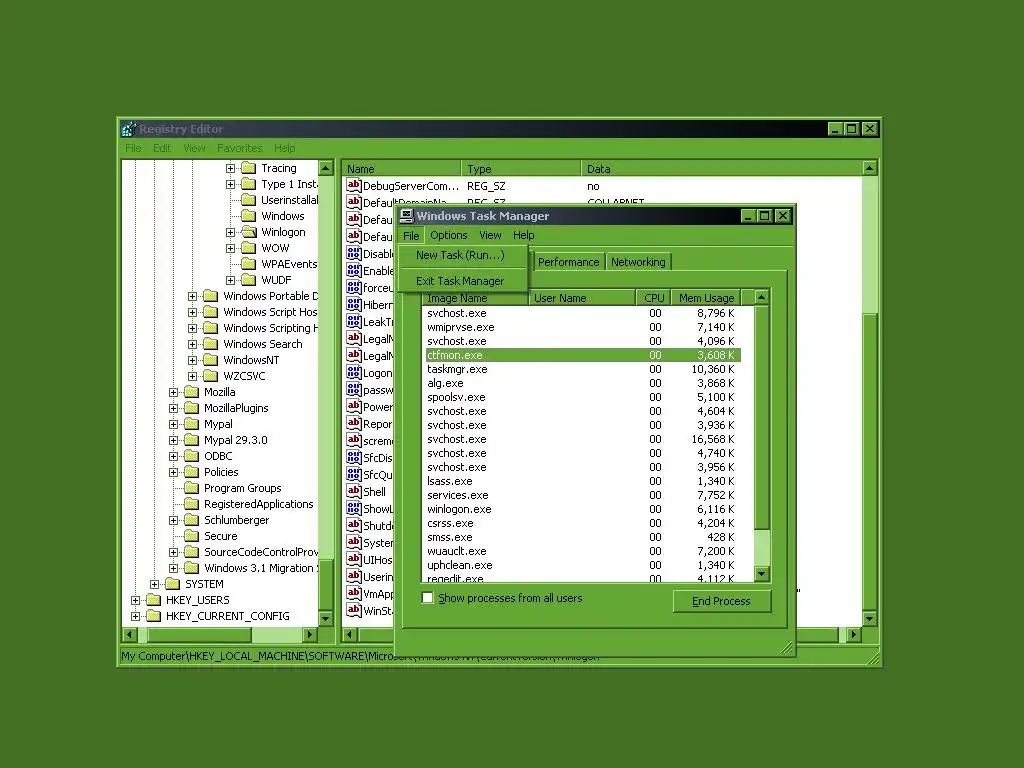Viewport: 1024px width, 768px height.
Task: Click the Hibern DWORD value icon
Action: tap(354, 304)
